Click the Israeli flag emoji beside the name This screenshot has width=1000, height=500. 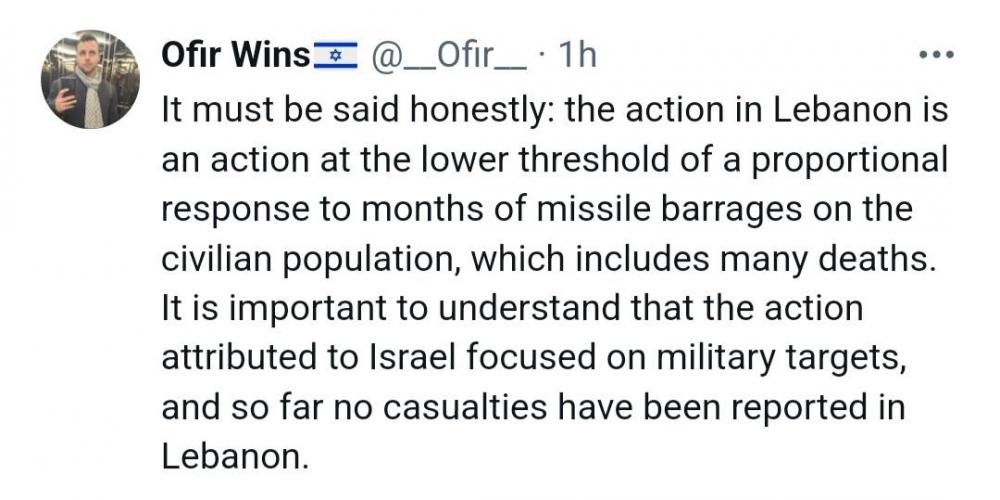coord(336,56)
